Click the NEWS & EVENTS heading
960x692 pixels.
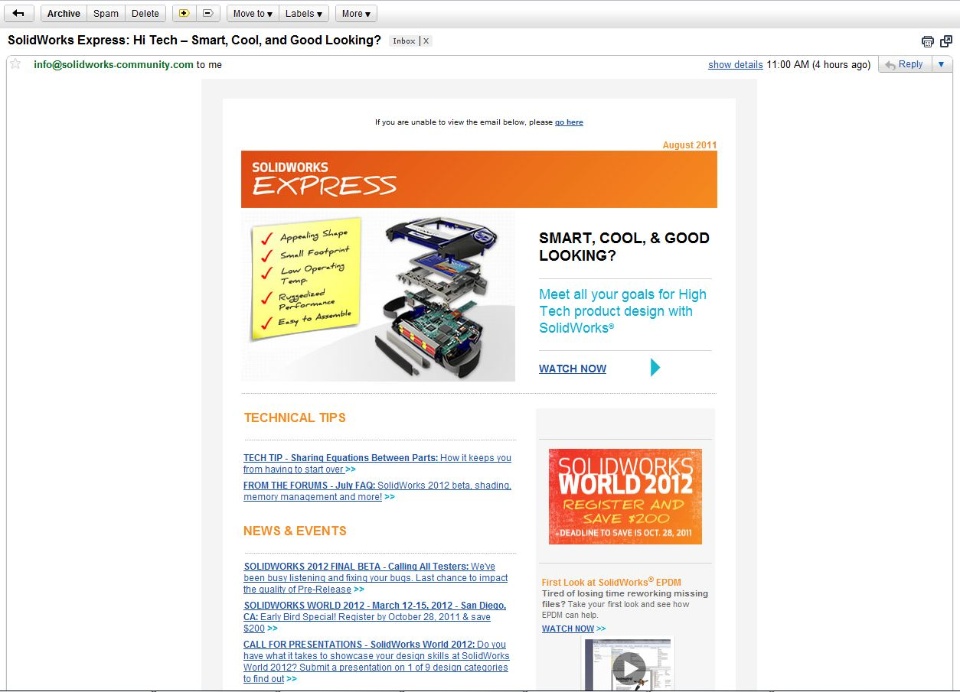[294, 531]
